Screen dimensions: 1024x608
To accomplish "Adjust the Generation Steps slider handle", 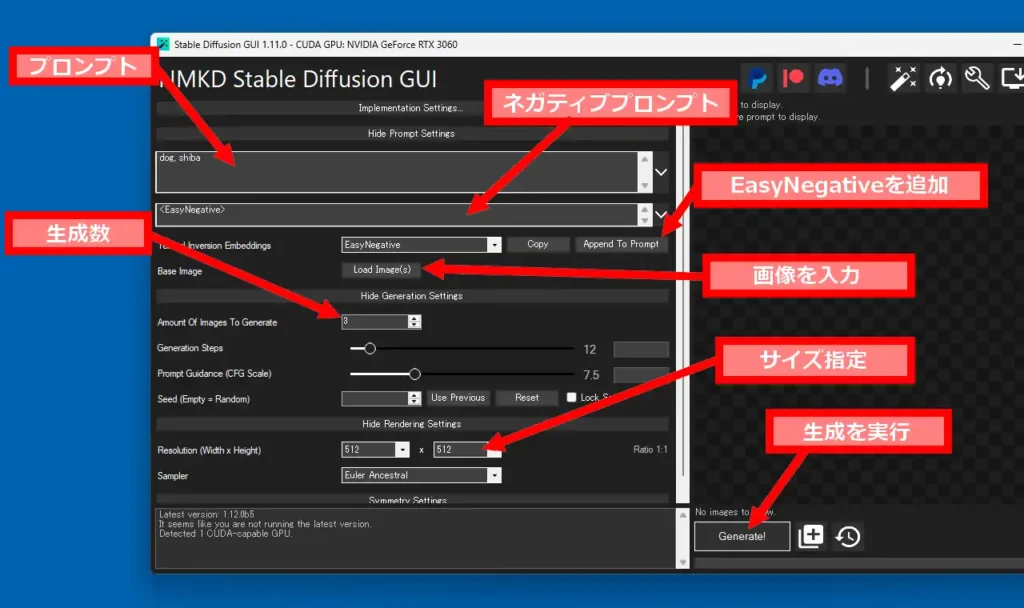I will pos(370,349).
